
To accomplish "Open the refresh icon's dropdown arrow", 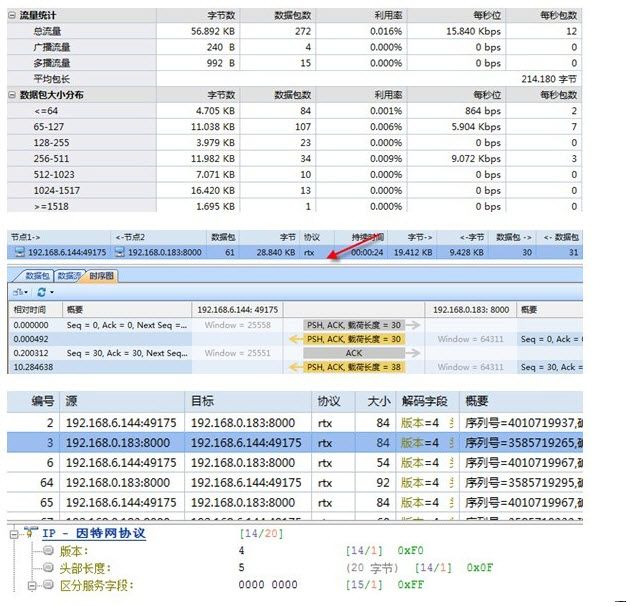I will pyautogui.click(x=52, y=292).
